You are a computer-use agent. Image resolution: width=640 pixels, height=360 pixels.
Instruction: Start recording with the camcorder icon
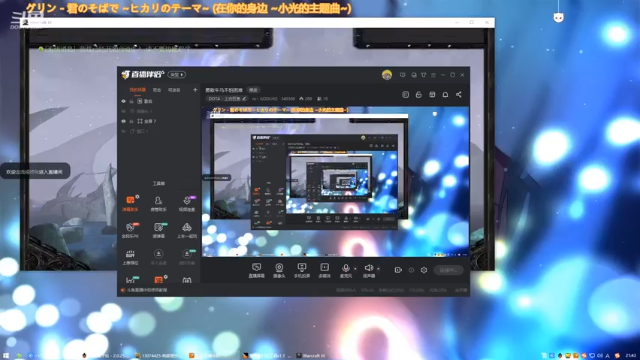[398, 270]
